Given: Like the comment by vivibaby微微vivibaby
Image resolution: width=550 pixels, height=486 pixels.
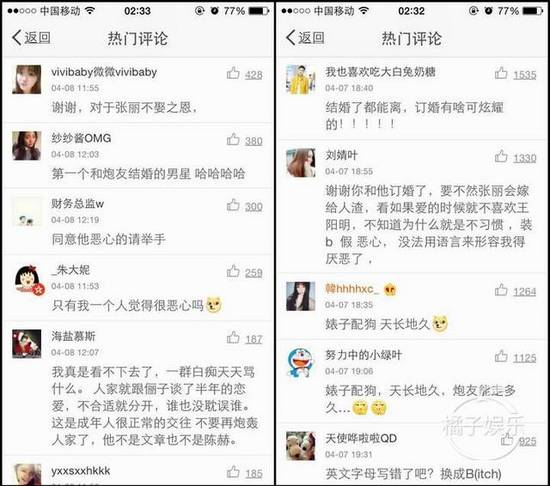Looking at the screenshot, I should (x=233, y=73).
